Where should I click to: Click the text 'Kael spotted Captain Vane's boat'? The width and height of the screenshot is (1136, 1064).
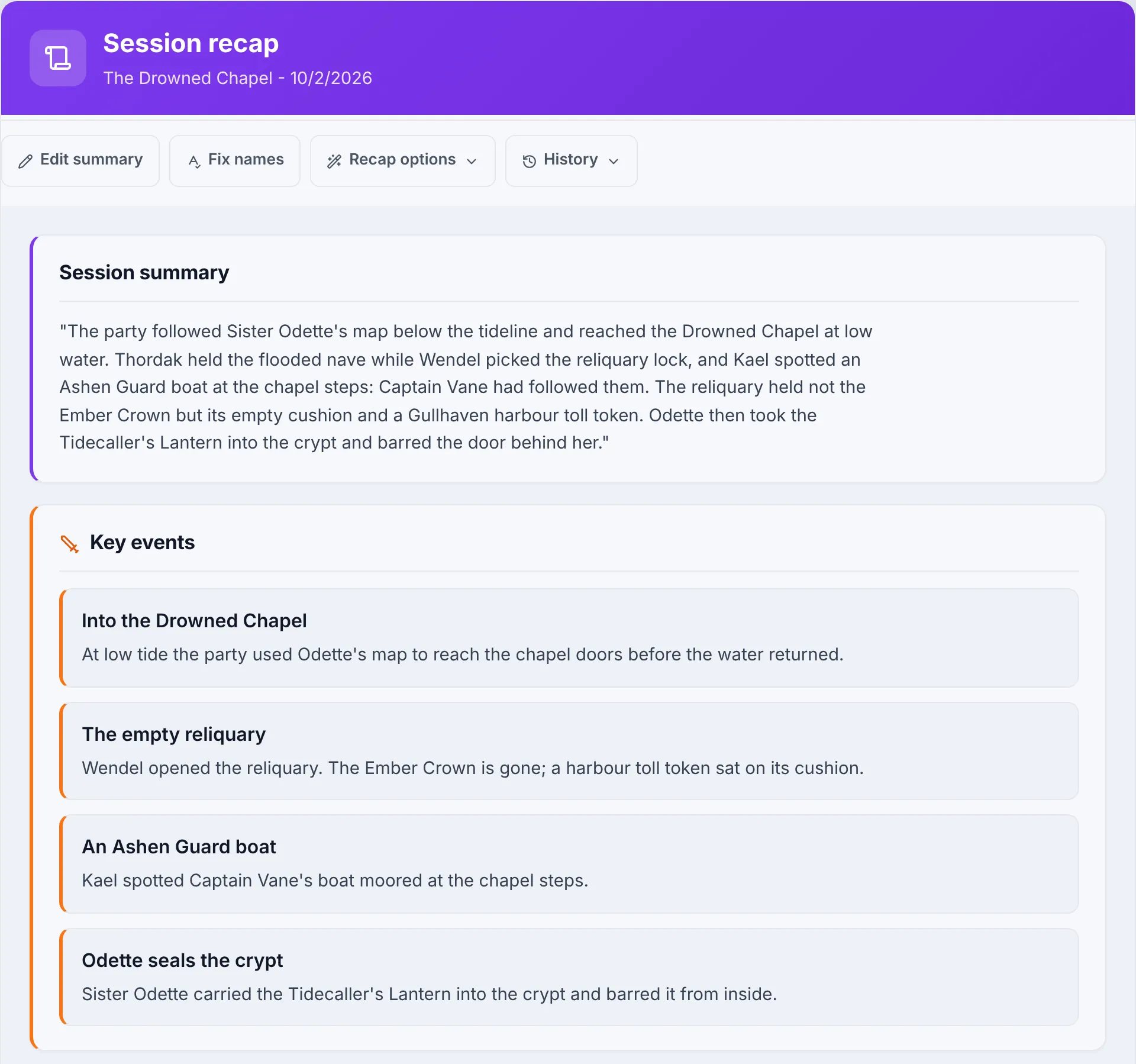(x=218, y=881)
